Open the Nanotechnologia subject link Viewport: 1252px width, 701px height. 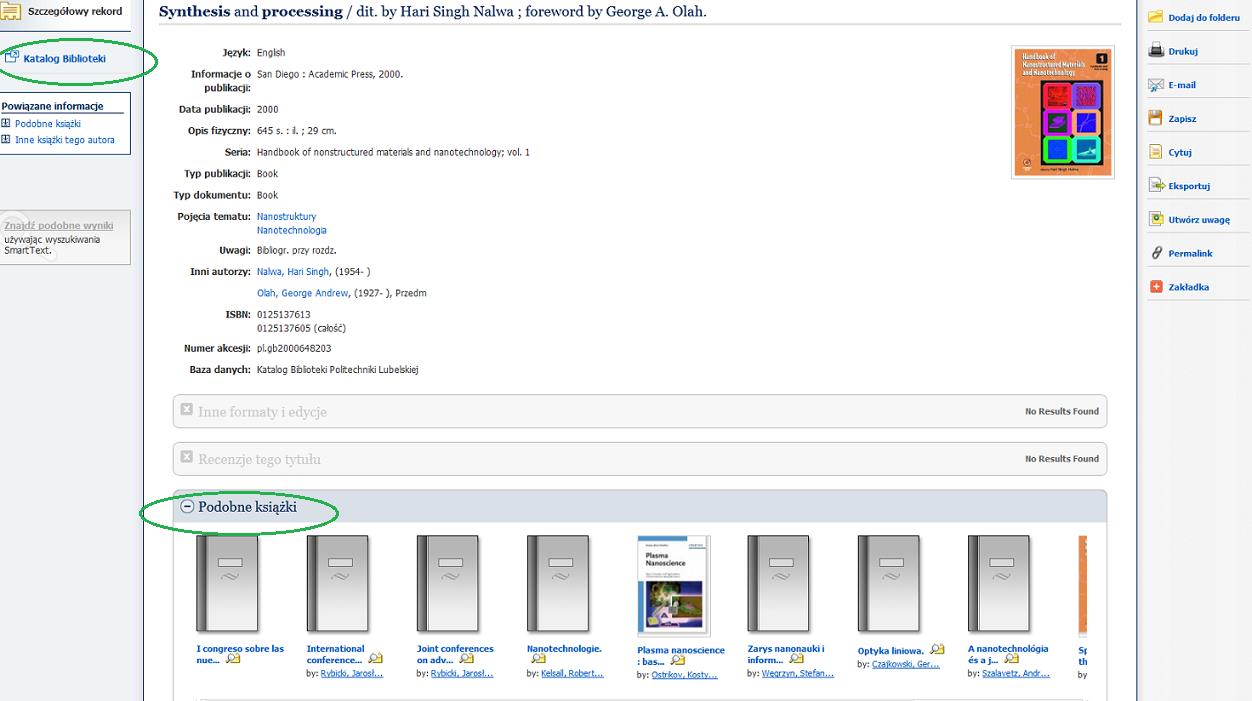coord(291,230)
